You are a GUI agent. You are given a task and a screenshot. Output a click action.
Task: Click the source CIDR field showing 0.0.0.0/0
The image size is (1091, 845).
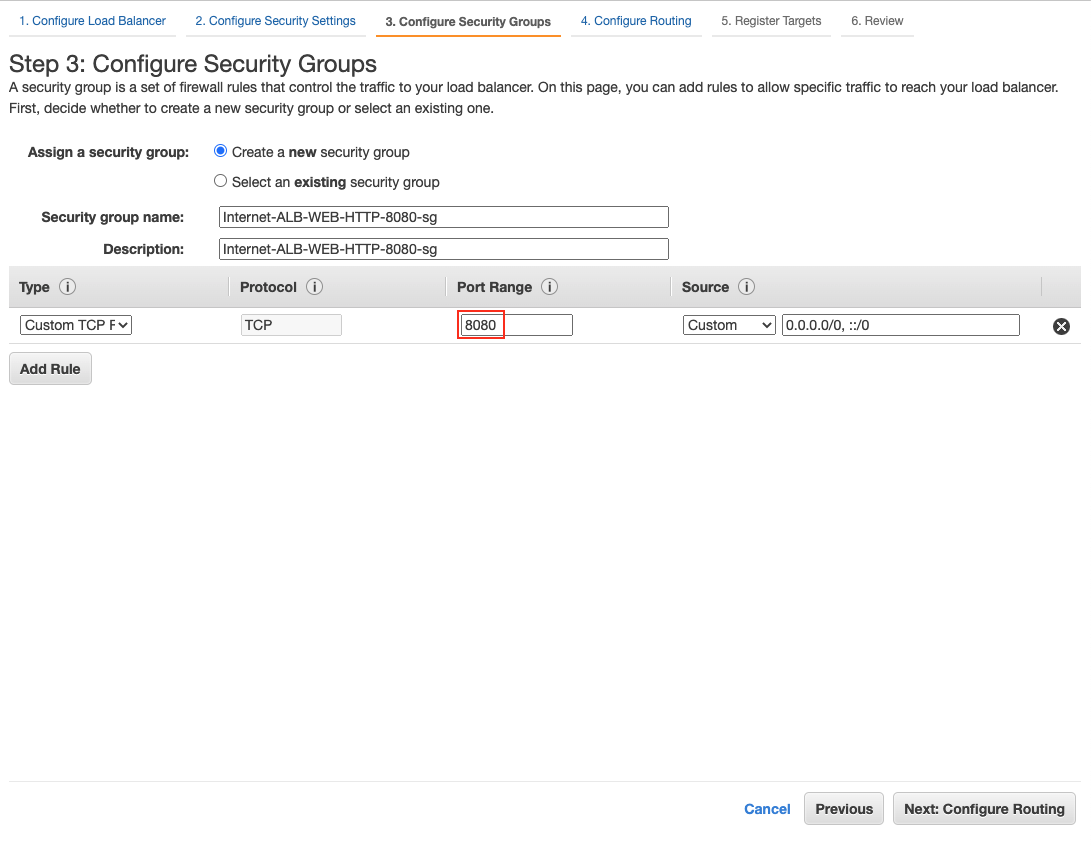tap(899, 324)
